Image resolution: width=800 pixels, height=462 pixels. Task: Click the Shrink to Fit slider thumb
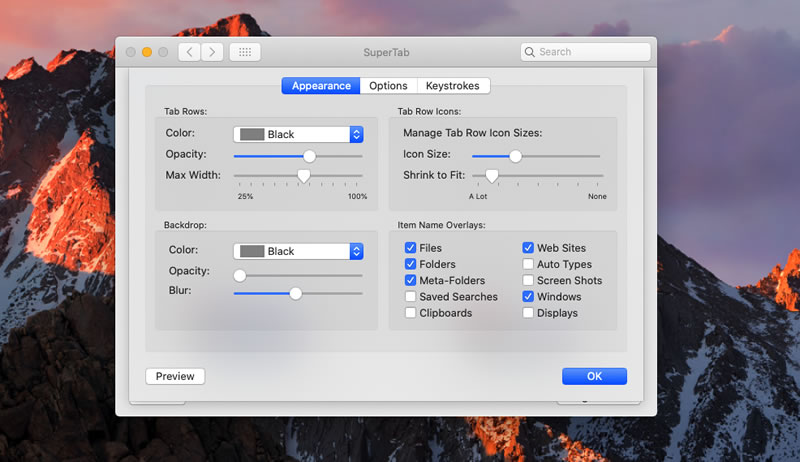(x=492, y=176)
